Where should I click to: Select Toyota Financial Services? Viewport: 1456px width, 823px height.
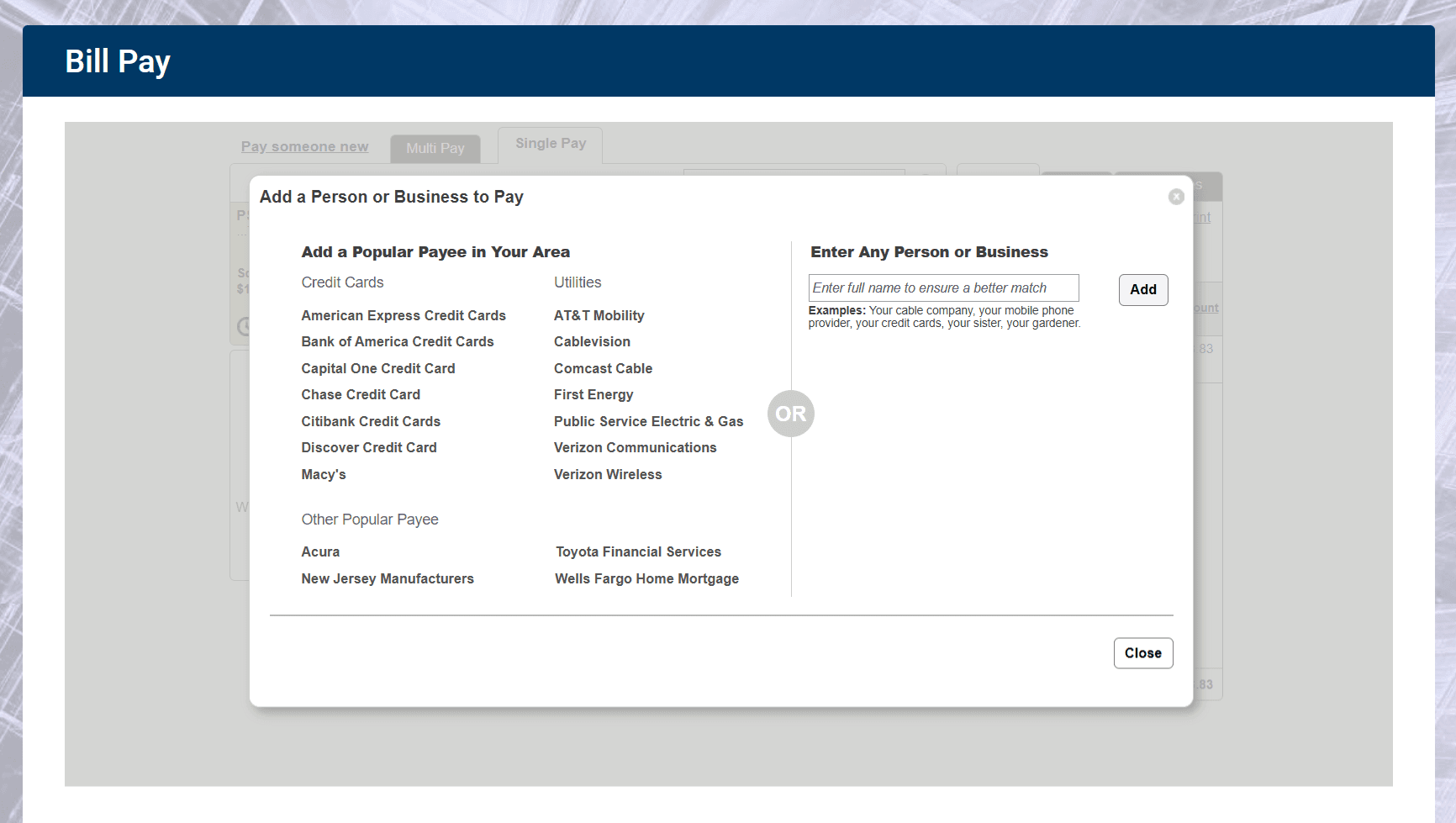pyautogui.click(x=638, y=552)
